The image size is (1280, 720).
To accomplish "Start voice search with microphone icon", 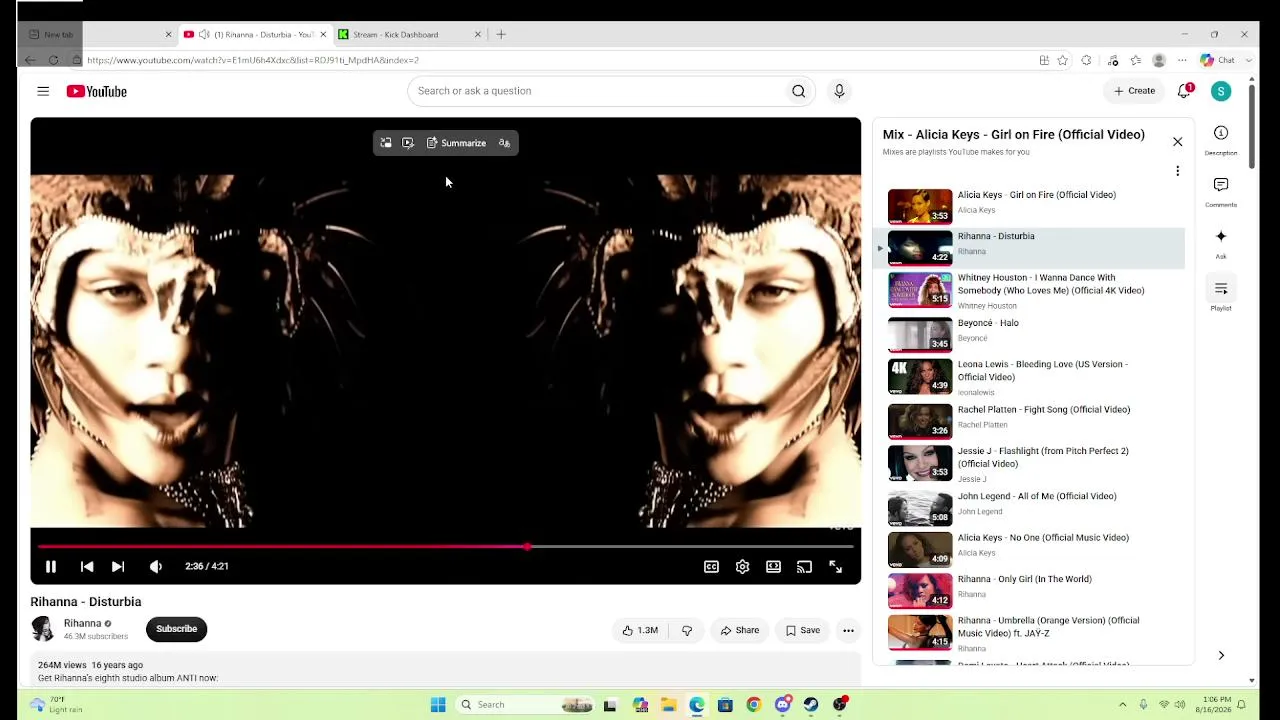I will tap(839, 91).
